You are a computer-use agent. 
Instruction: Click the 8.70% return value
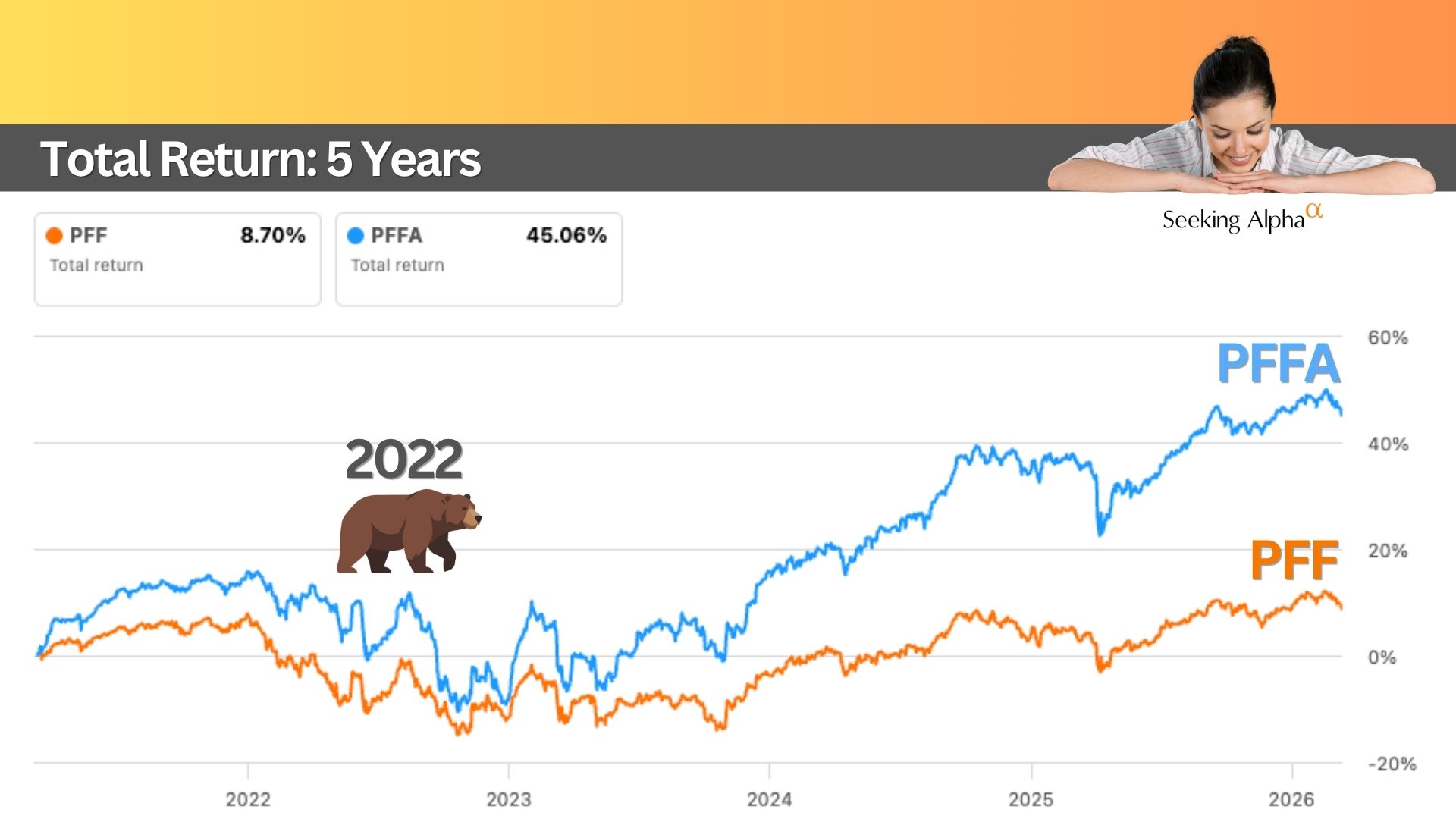(273, 235)
